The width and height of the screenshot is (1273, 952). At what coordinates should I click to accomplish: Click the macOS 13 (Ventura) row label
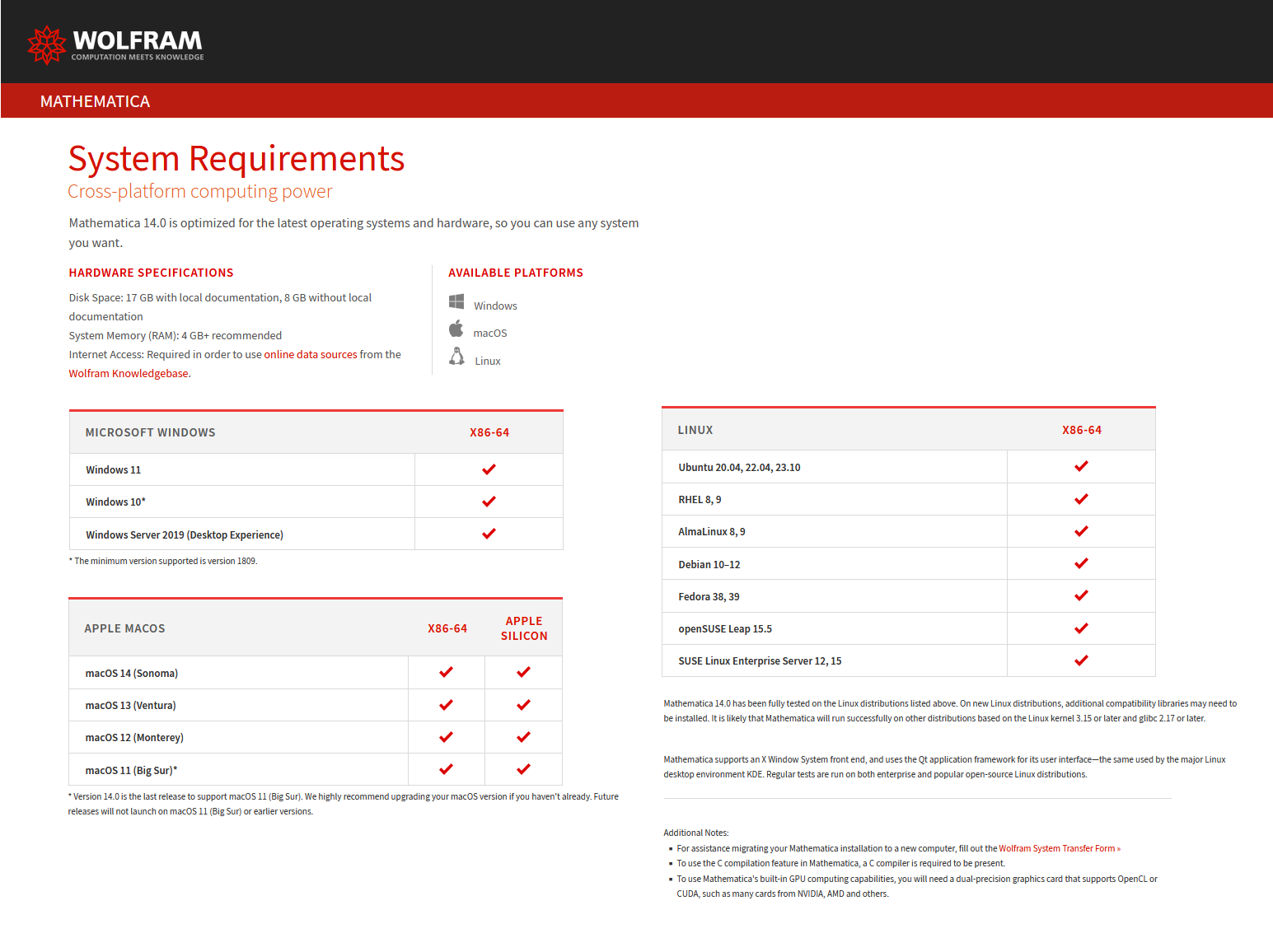tap(131, 705)
